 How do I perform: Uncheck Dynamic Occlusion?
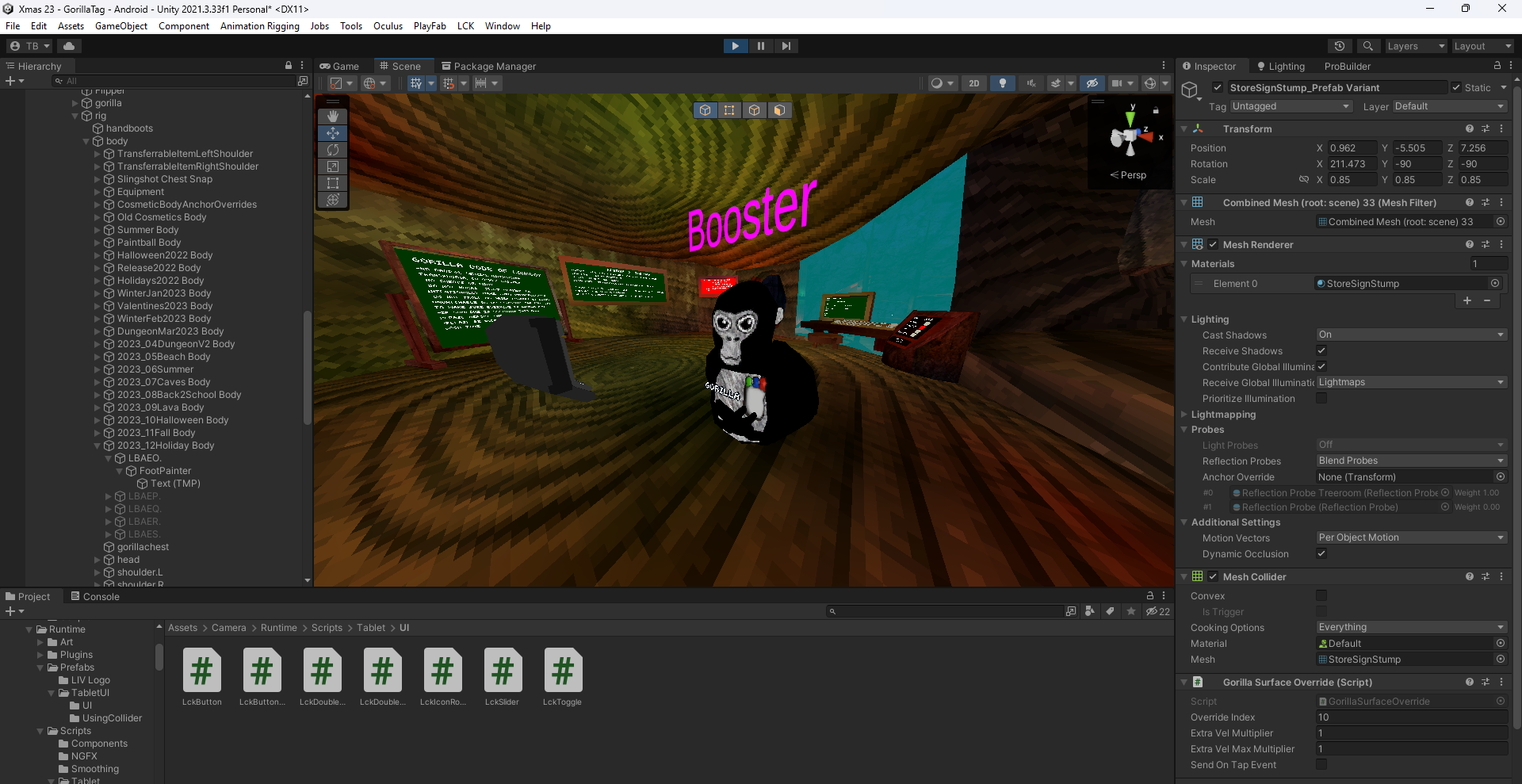(1321, 553)
